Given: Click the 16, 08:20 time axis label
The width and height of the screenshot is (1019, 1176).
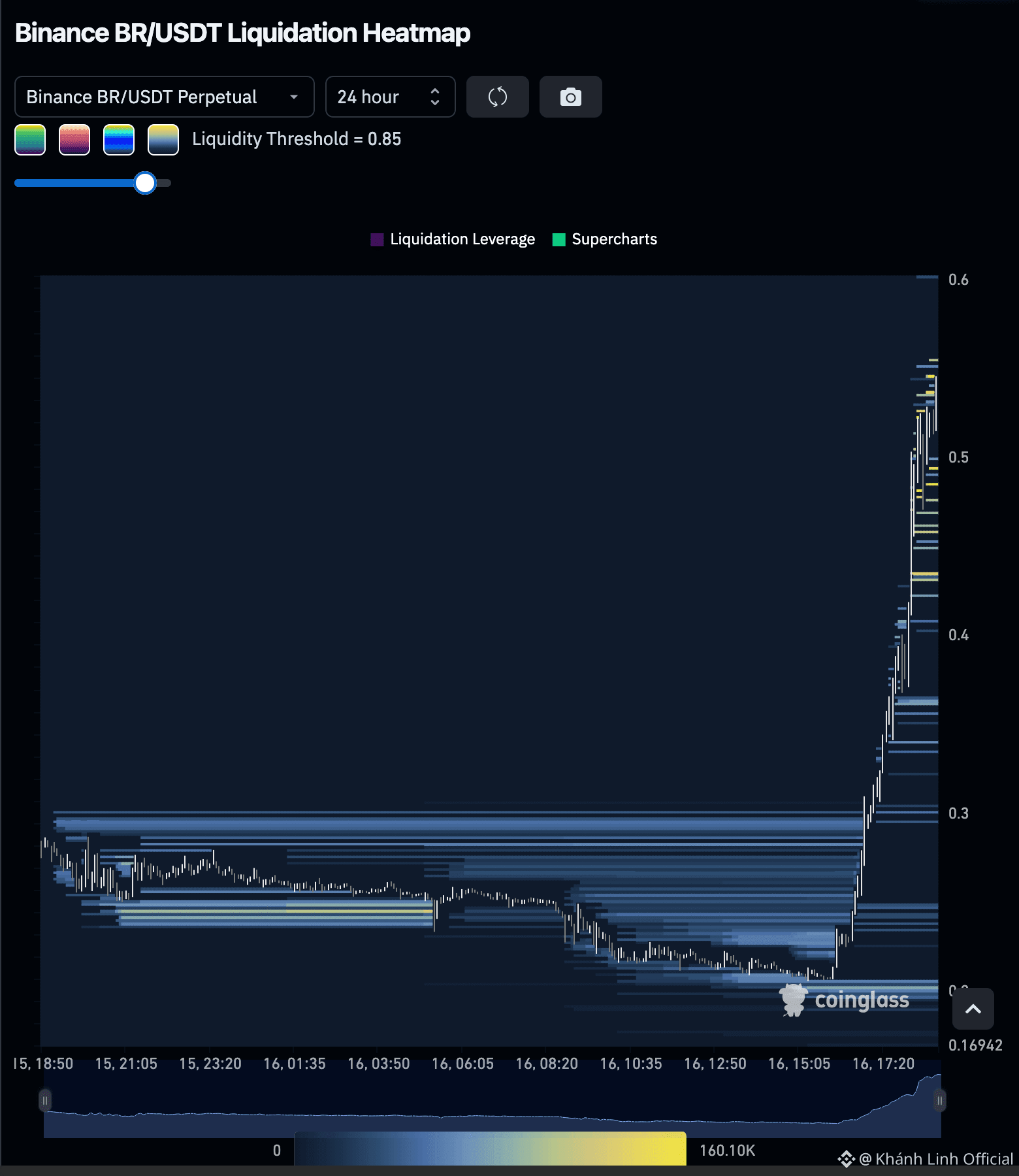Looking at the screenshot, I should coord(547,1064).
